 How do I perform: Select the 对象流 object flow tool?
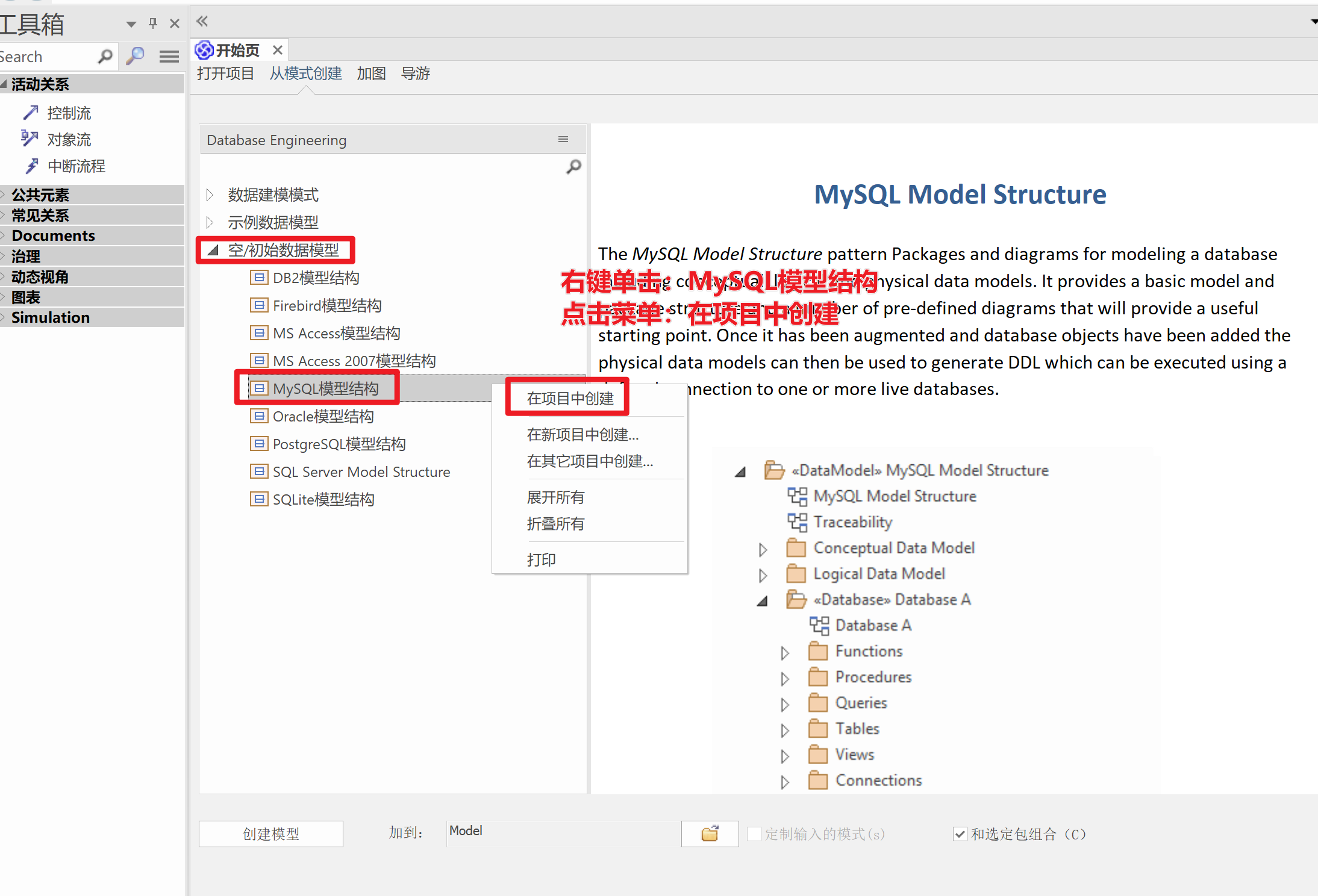(57, 140)
